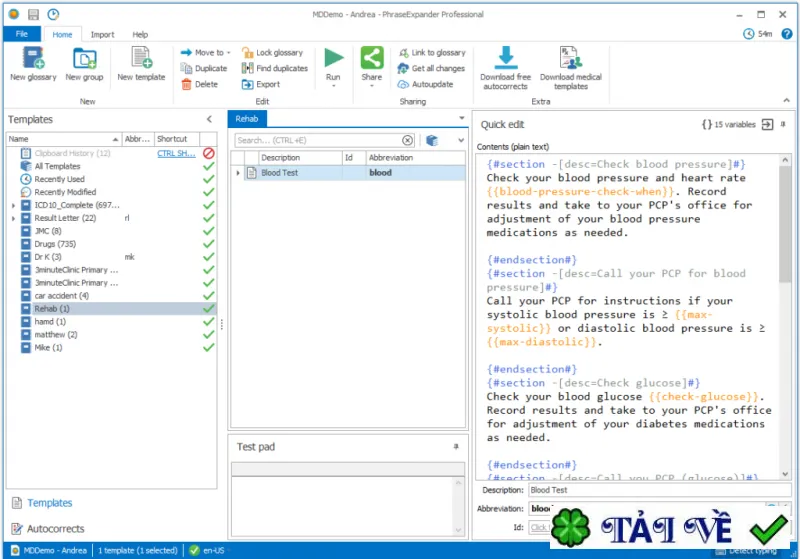Click in the template Search field
This screenshot has height=559, width=800.
click(318, 140)
